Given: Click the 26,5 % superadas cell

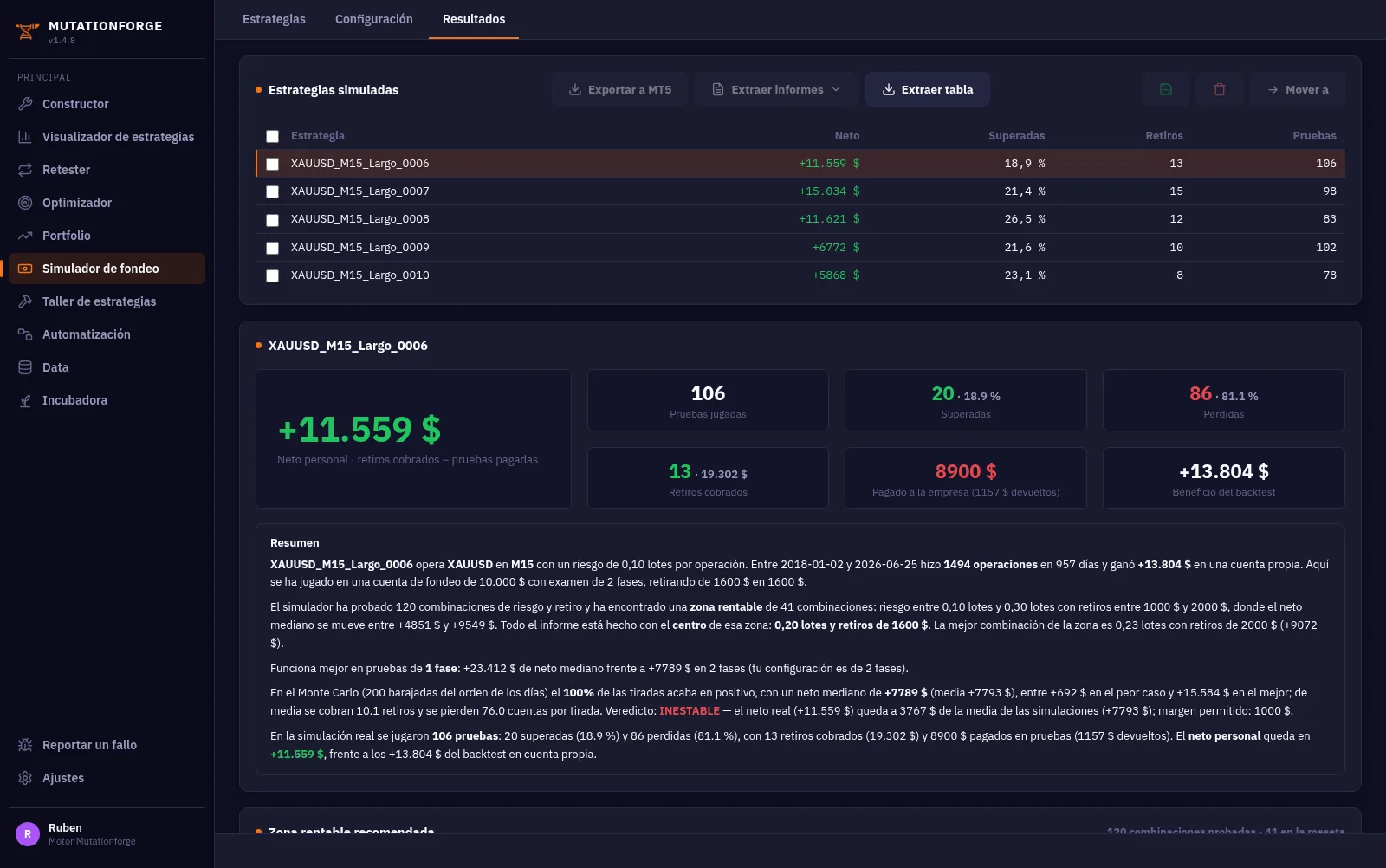Looking at the screenshot, I should [x=1025, y=219].
